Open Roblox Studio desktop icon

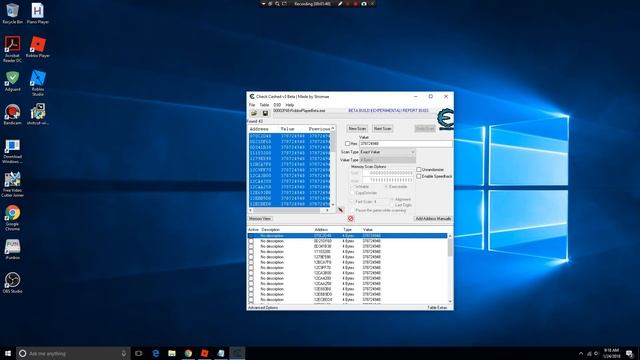(x=38, y=83)
